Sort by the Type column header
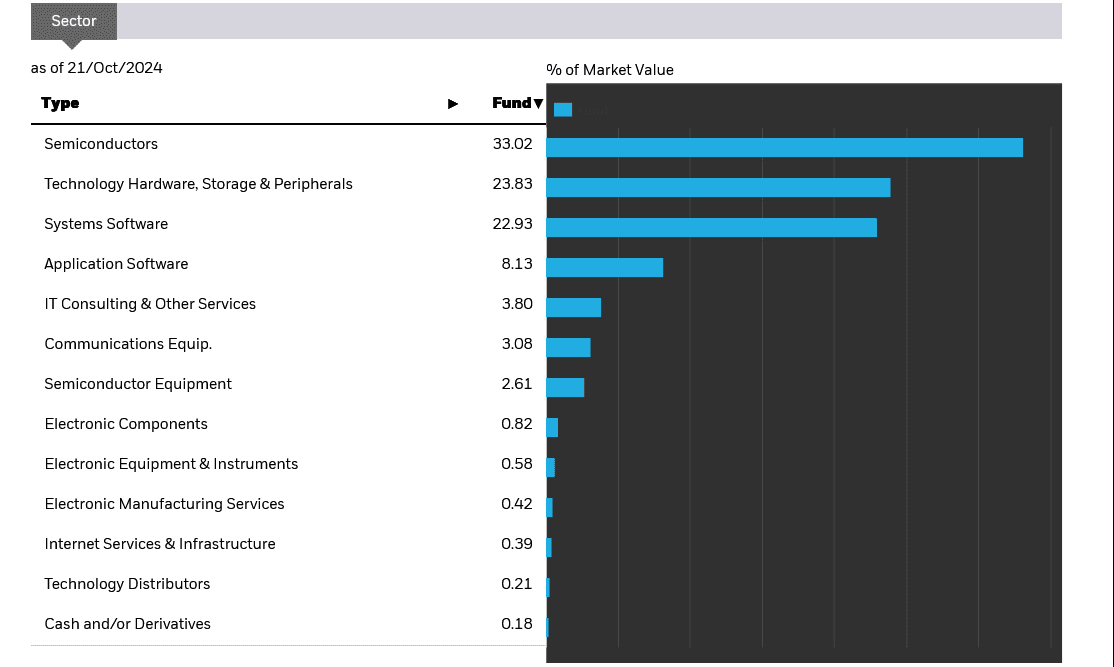The width and height of the screenshot is (1114, 667). (60, 104)
